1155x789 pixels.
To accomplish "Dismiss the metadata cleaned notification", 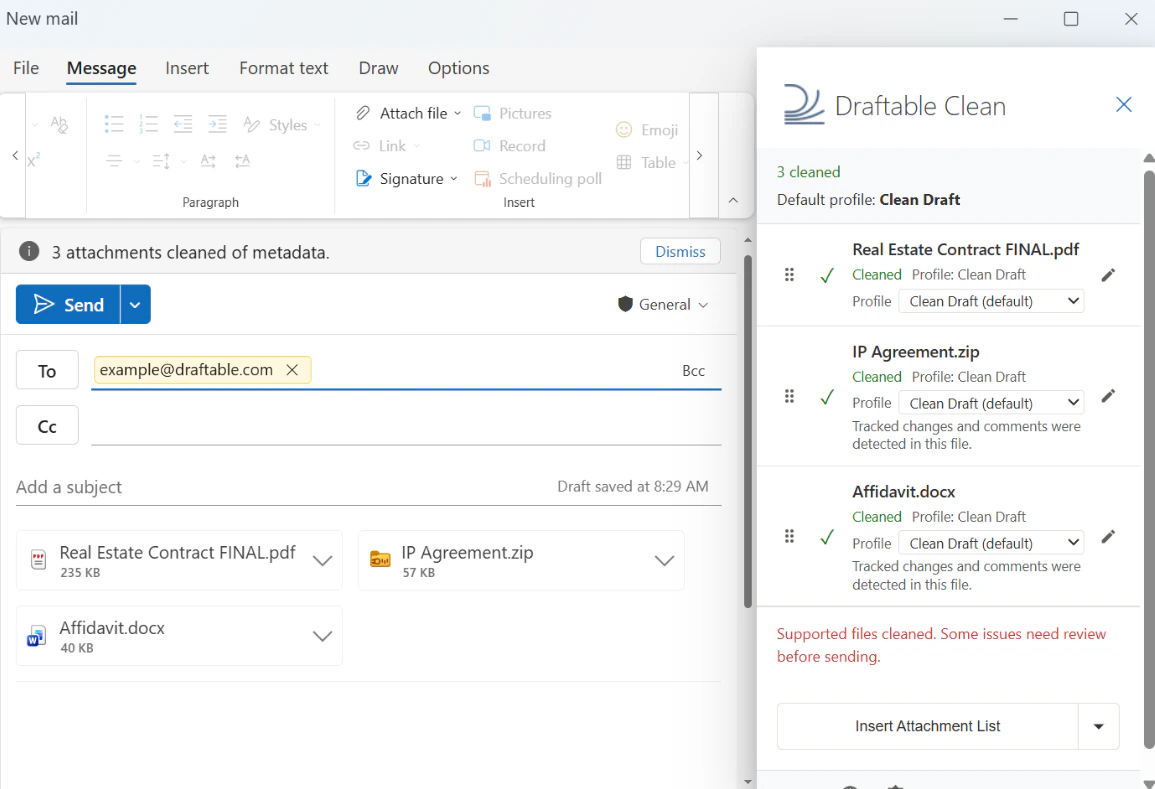I will 680,251.
